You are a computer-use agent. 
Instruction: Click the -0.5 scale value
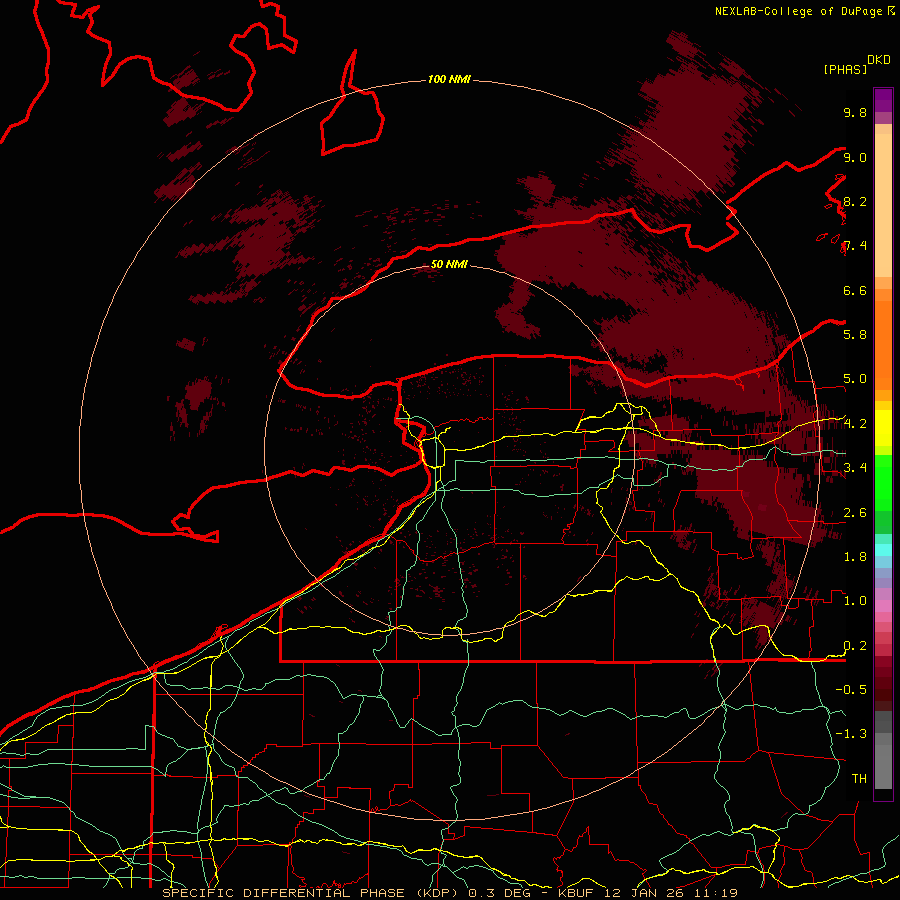(x=851, y=689)
